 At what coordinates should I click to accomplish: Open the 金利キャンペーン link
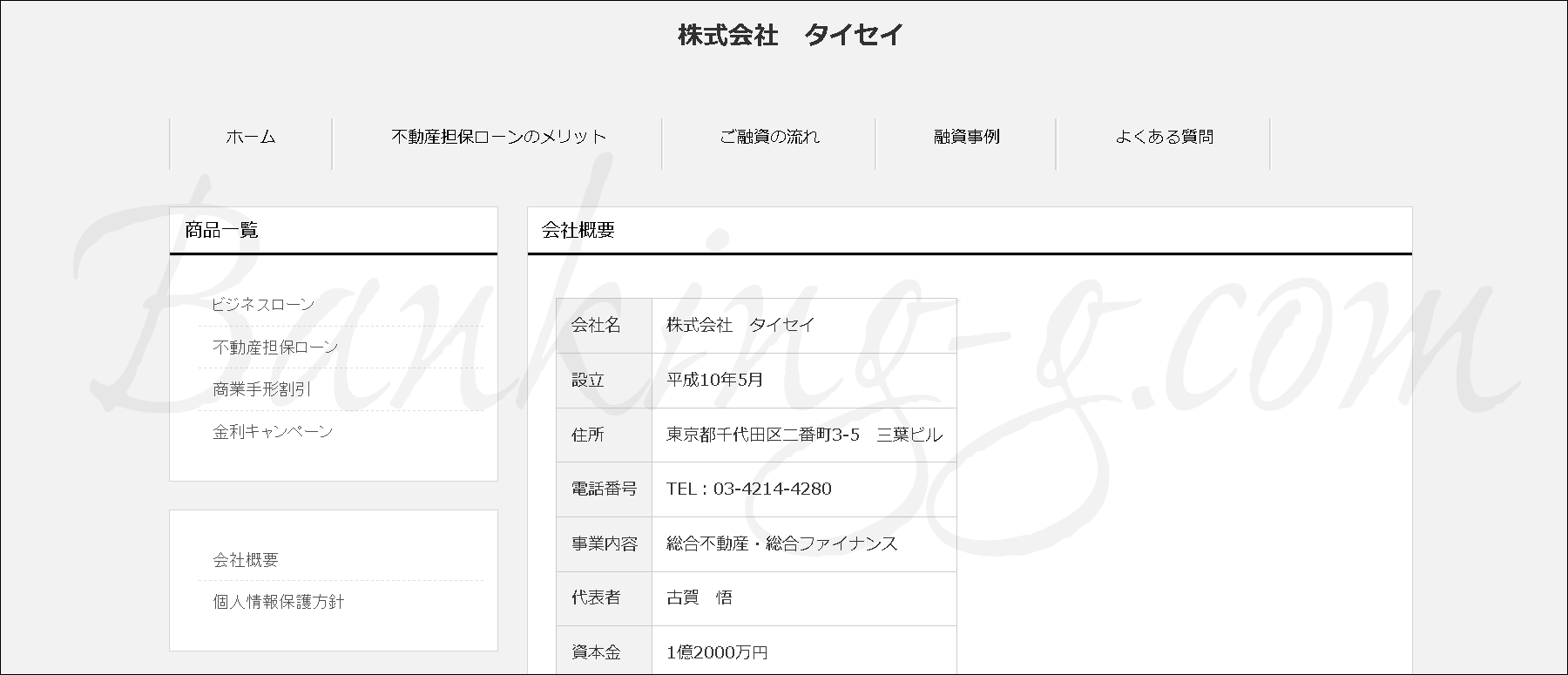pyautogui.click(x=273, y=432)
